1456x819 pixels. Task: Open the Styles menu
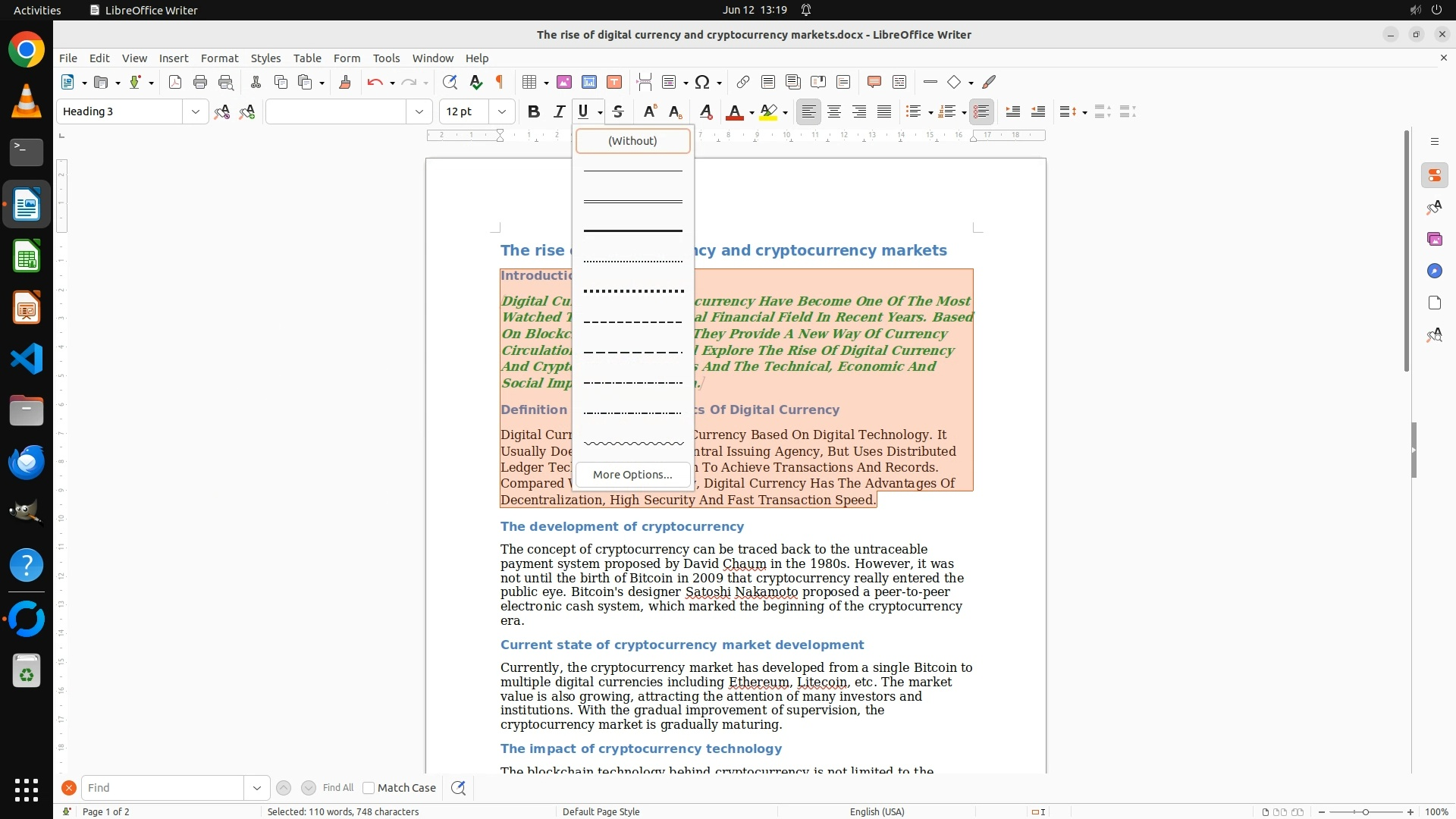(x=265, y=58)
